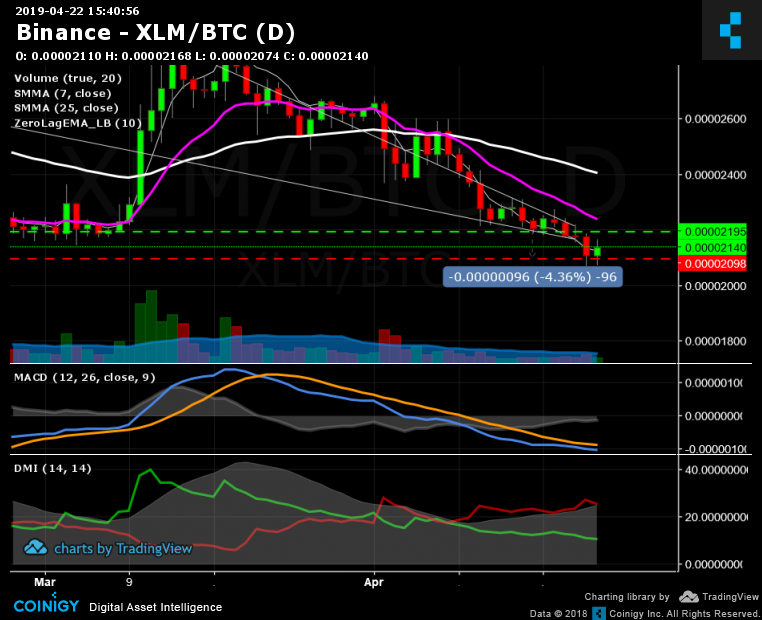Click the TradingView logo in footer credits
Image resolution: width=762 pixels, height=620 pixels.
coord(719,597)
